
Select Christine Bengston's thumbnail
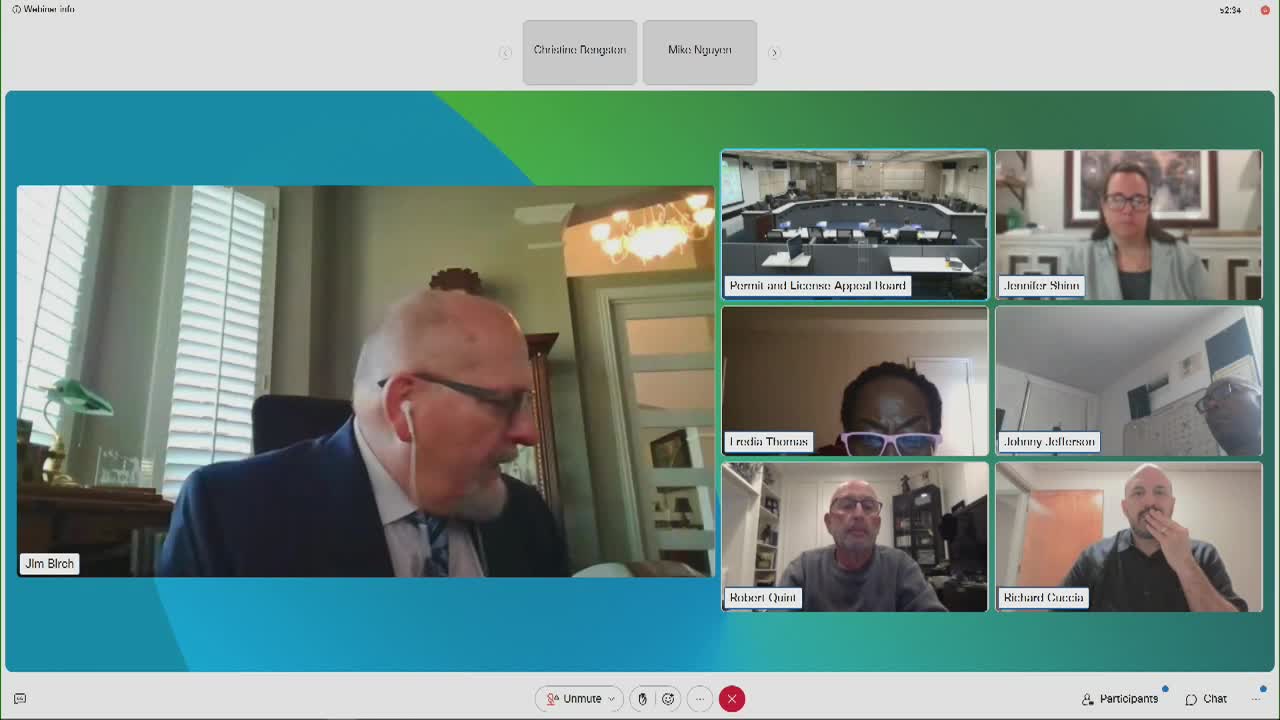click(x=580, y=52)
